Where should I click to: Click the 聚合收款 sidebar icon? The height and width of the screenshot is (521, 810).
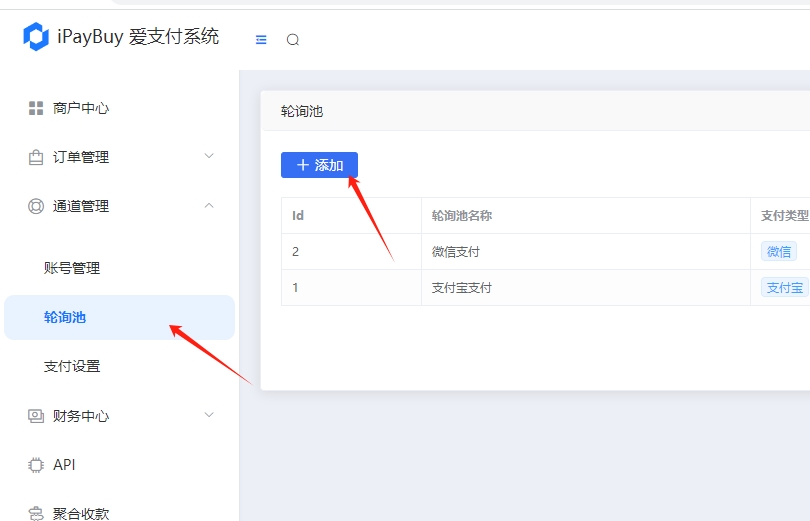coord(36,513)
